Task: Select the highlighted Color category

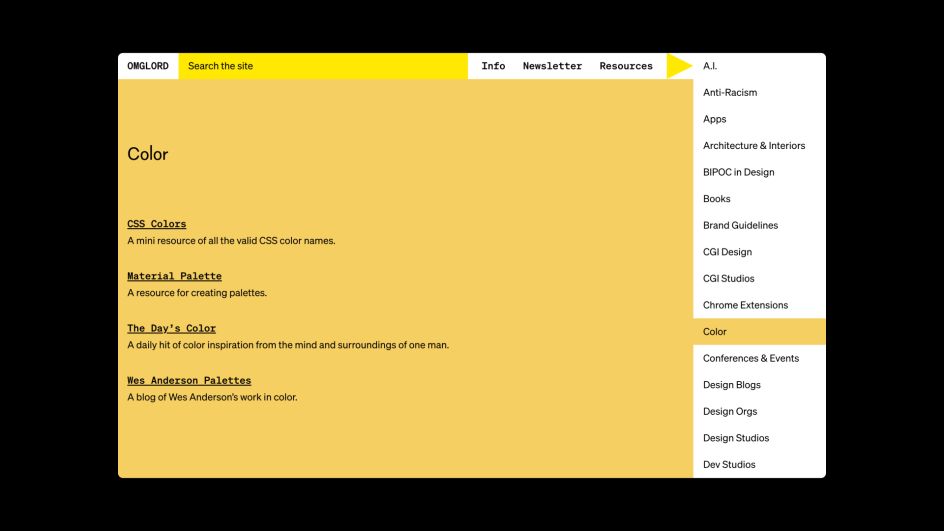Action: (x=759, y=332)
